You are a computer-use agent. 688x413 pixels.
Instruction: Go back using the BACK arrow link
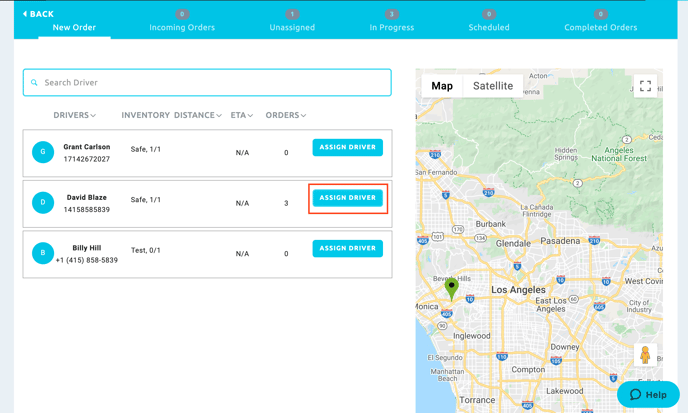click(x=38, y=14)
